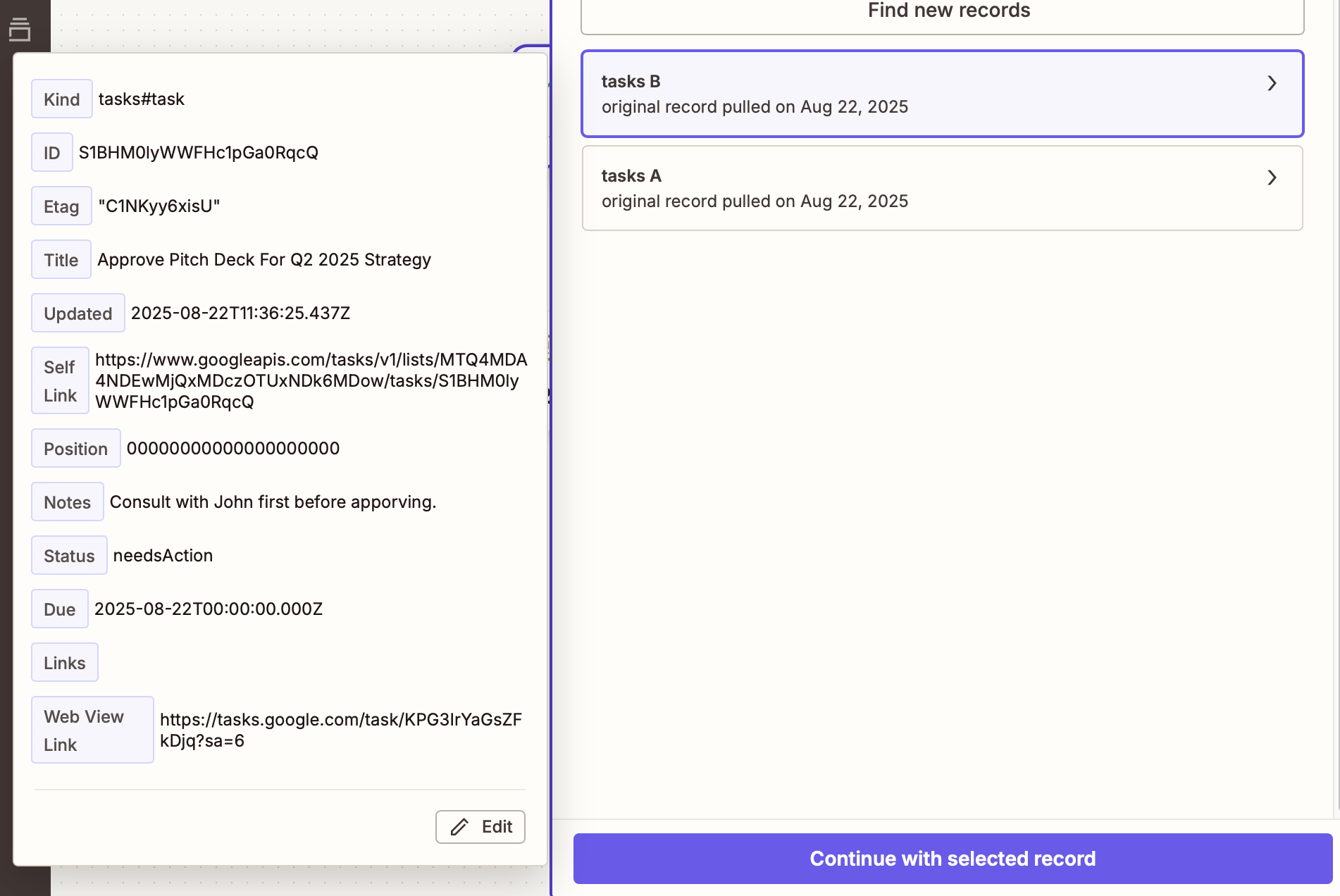The height and width of the screenshot is (896, 1340).
Task: Click the Notes field label
Action: tap(68, 502)
